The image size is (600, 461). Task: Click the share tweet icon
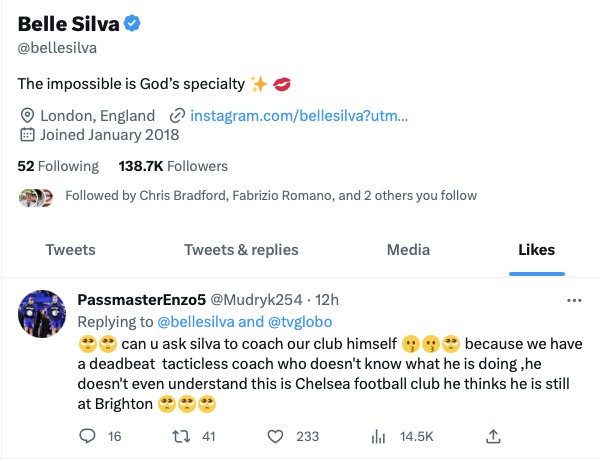pos(493,436)
